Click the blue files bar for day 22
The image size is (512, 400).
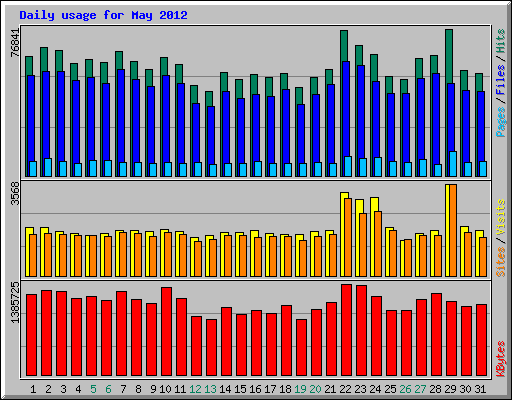tap(346, 108)
